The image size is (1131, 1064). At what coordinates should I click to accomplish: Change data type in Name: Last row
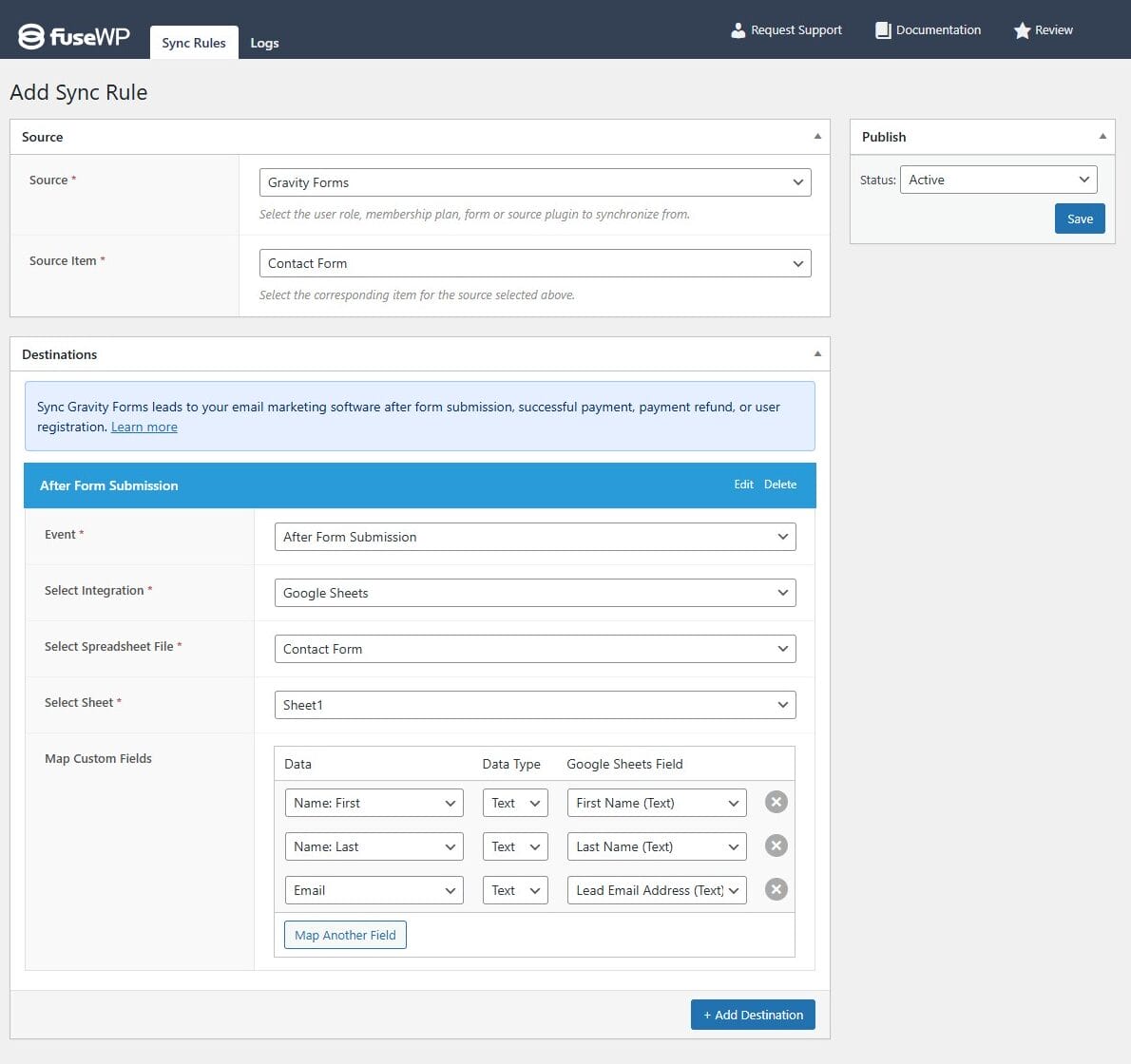515,847
